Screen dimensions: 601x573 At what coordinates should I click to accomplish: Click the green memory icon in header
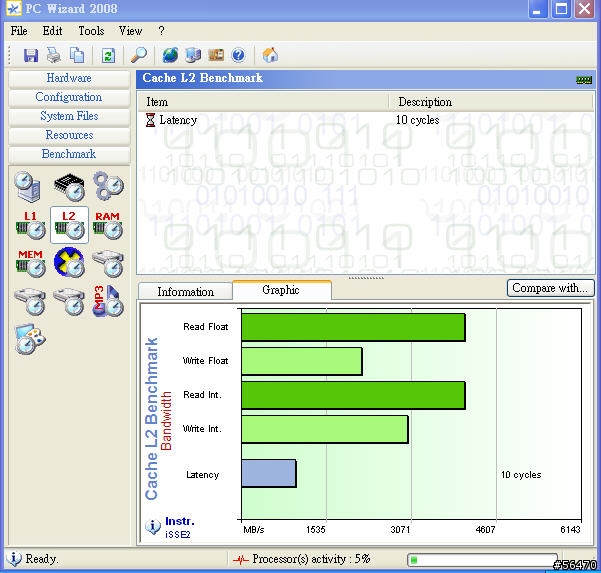pos(584,80)
